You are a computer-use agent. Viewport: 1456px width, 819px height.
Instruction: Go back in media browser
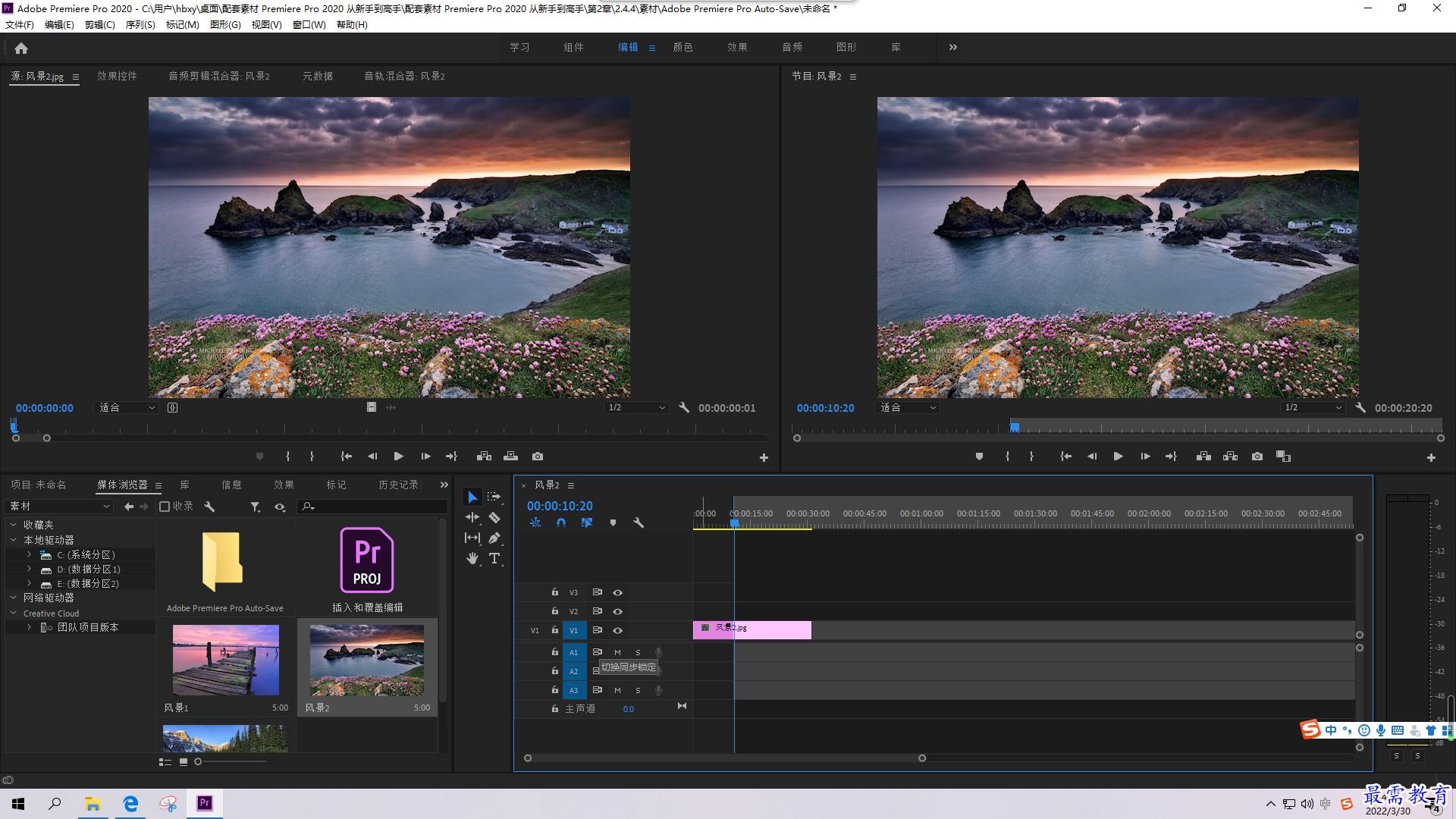pos(129,507)
